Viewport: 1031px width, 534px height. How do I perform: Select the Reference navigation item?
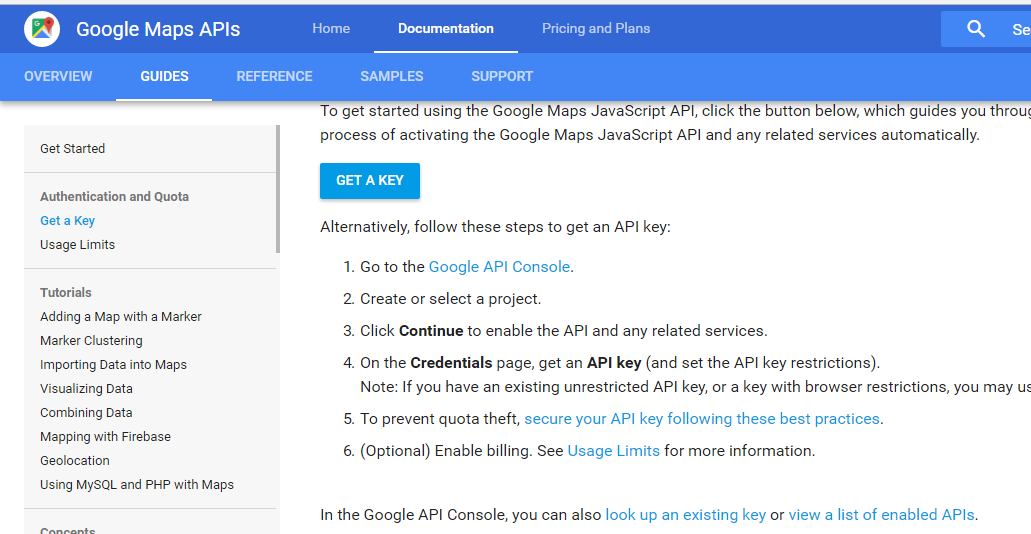[274, 77]
